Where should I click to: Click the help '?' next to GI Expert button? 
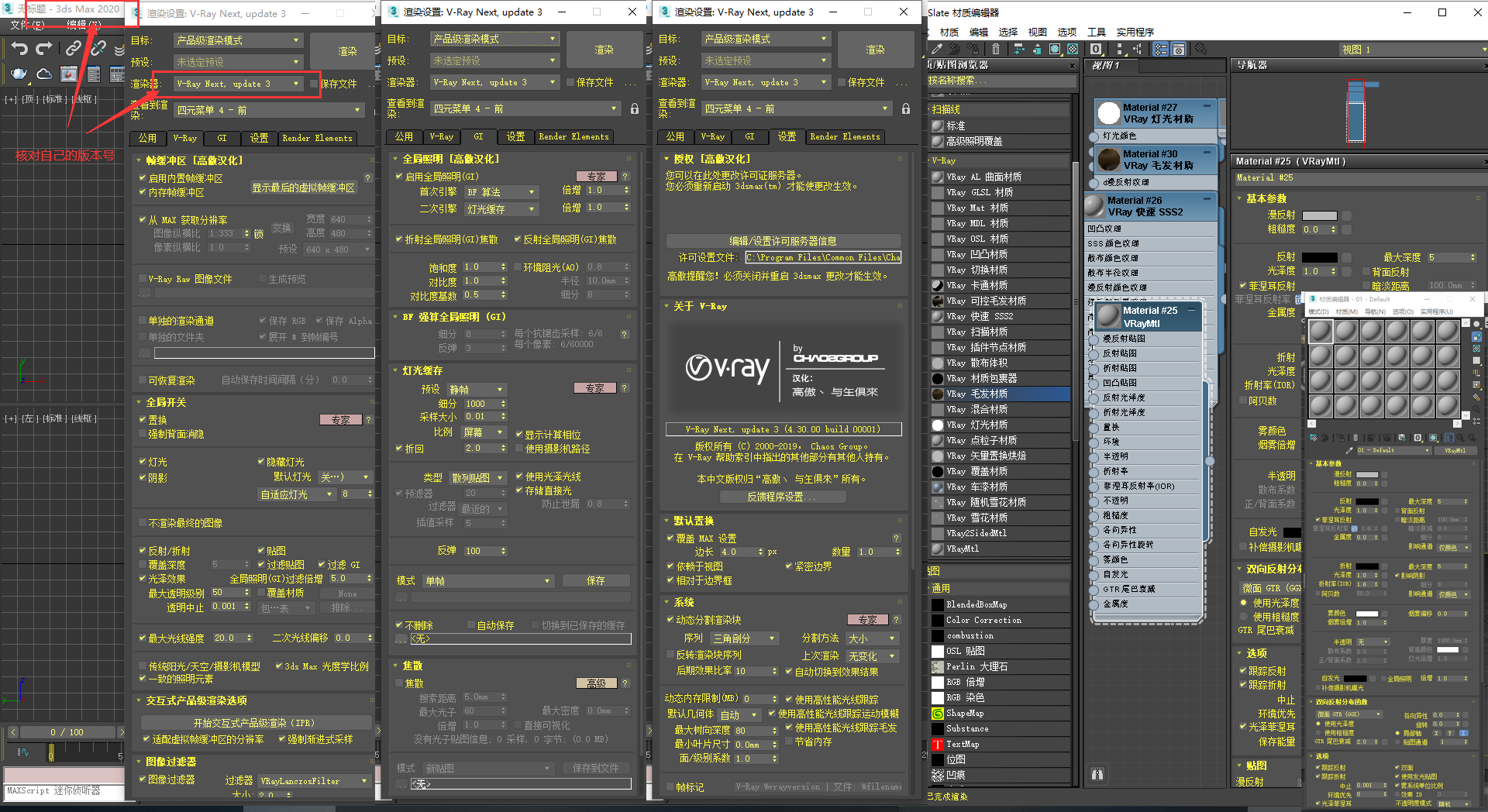click(x=625, y=176)
